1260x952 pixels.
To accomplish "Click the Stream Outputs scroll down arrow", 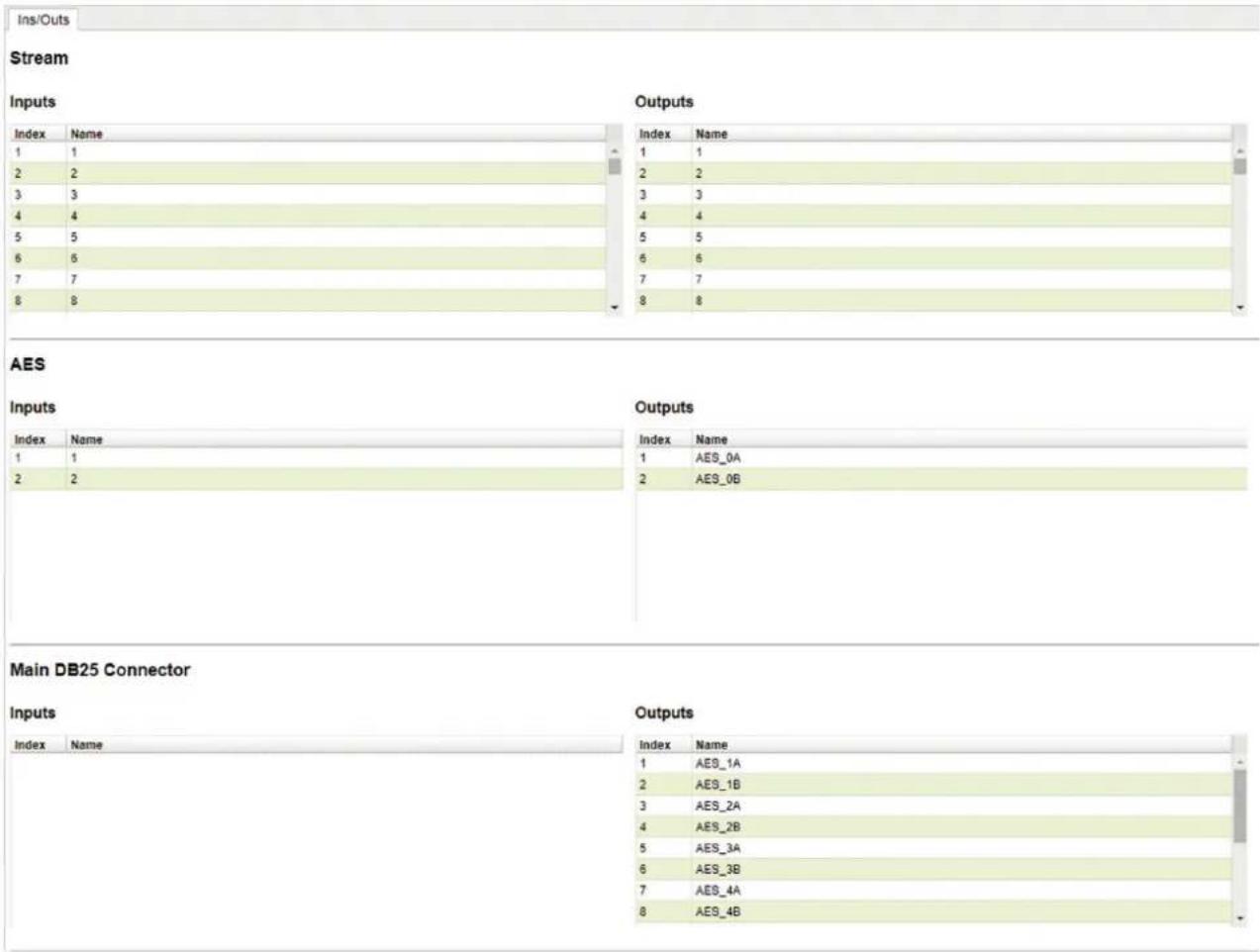I will point(1240,308).
